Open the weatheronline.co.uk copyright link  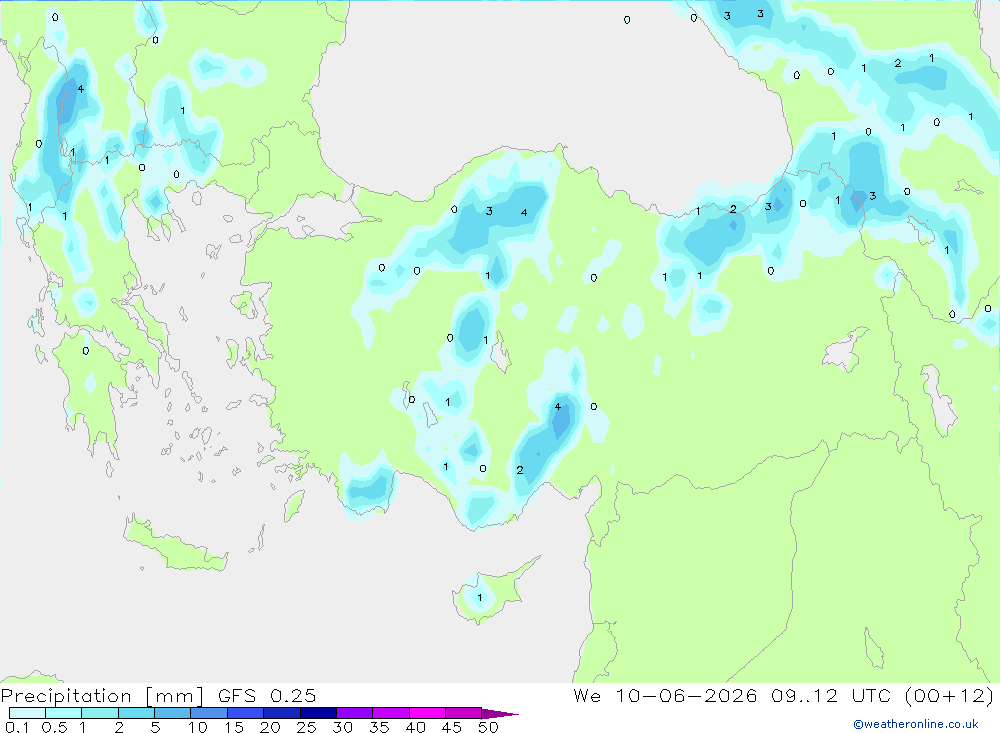916,724
